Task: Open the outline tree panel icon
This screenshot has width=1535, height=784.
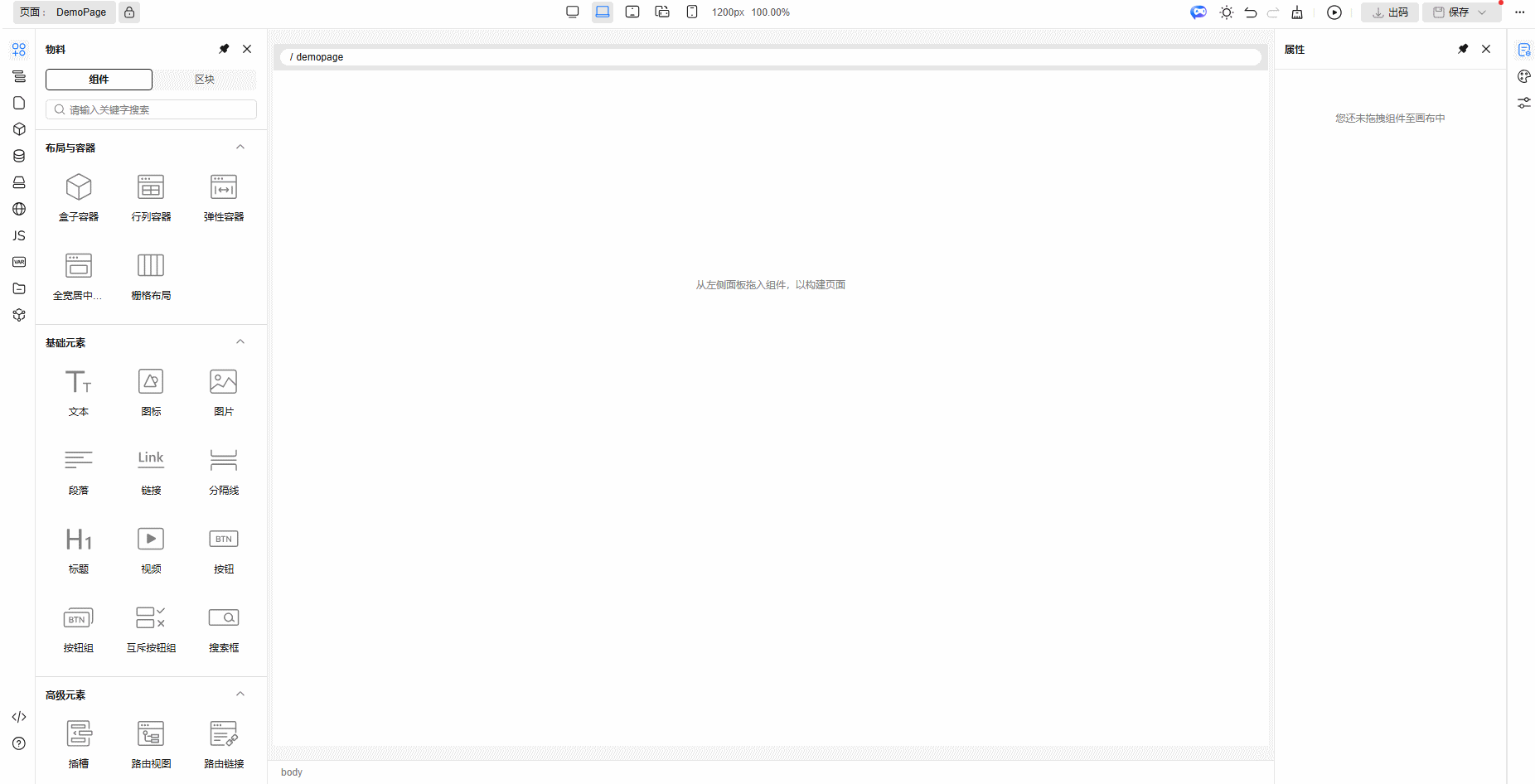Action: [19, 76]
